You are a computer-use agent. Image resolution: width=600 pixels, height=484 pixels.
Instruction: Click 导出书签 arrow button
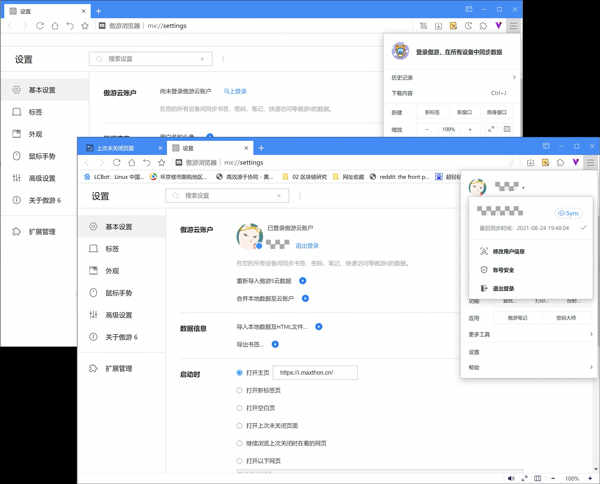[275, 344]
